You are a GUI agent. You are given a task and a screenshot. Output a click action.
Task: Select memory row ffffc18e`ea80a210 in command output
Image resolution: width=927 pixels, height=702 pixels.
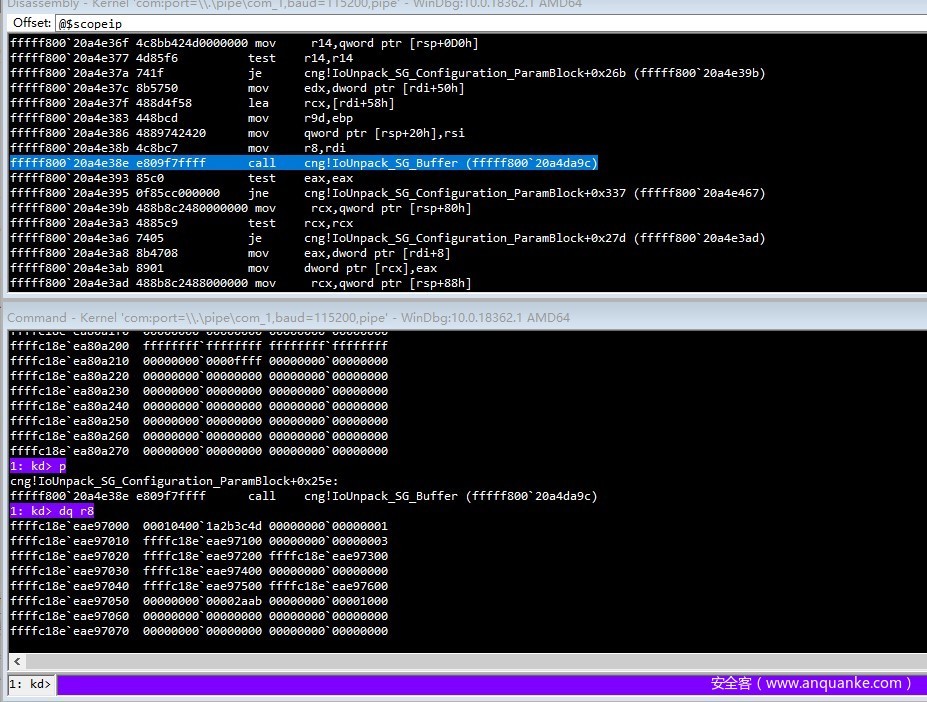(198, 361)
